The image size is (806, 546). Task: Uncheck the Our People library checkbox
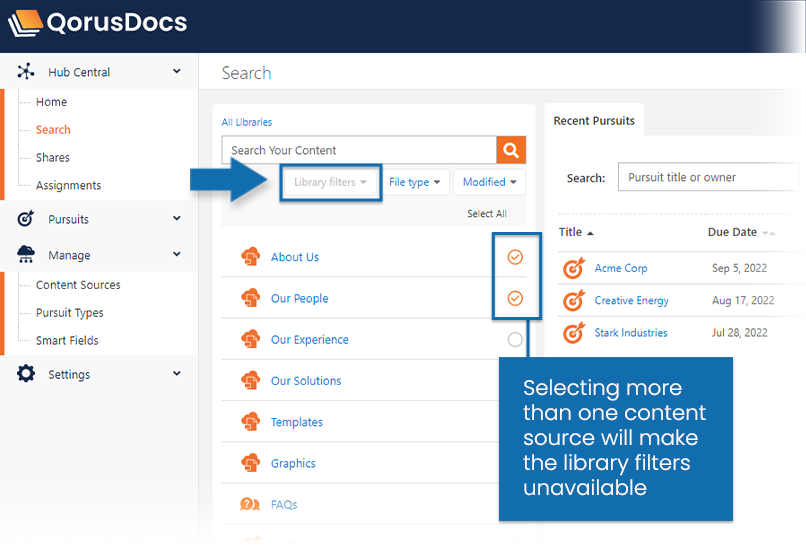515,298
